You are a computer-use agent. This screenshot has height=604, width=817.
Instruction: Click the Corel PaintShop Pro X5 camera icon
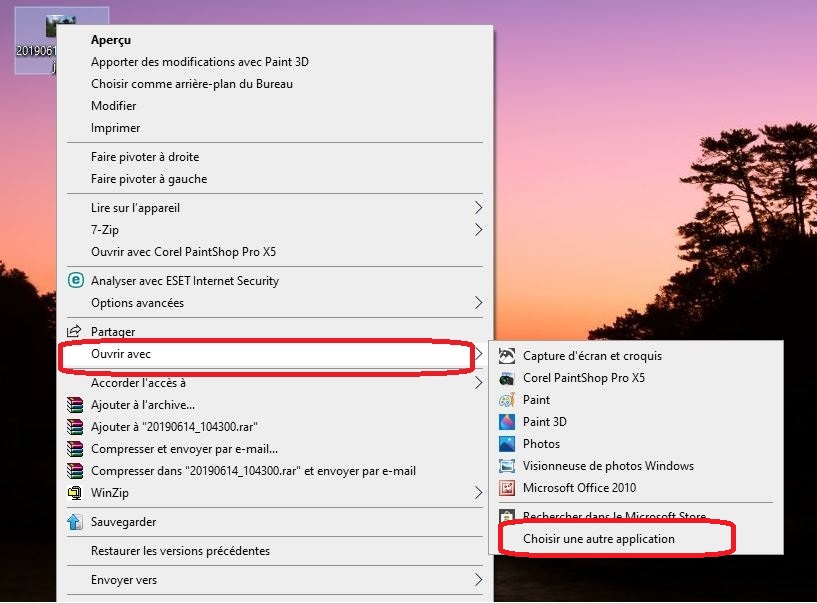coord(507,378)
